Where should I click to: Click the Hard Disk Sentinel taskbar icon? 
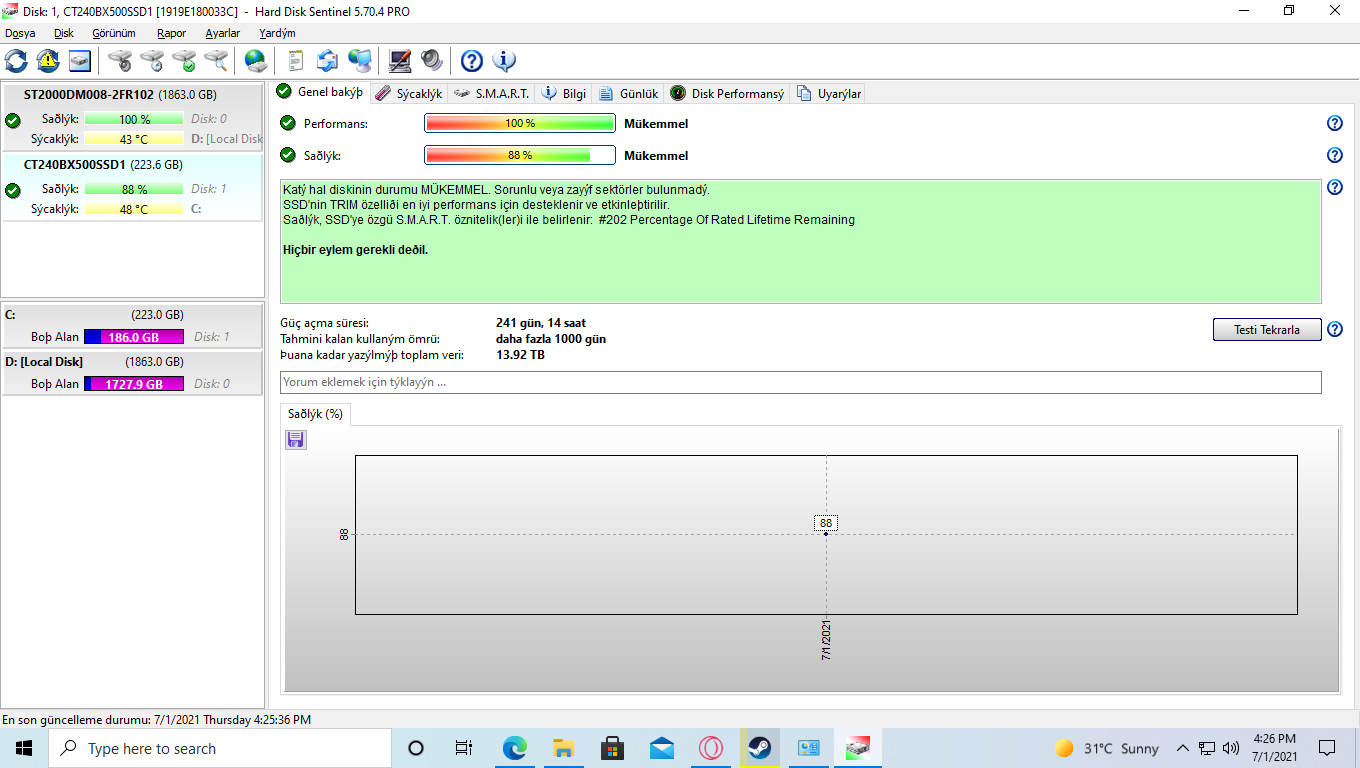tap(857, 748)
